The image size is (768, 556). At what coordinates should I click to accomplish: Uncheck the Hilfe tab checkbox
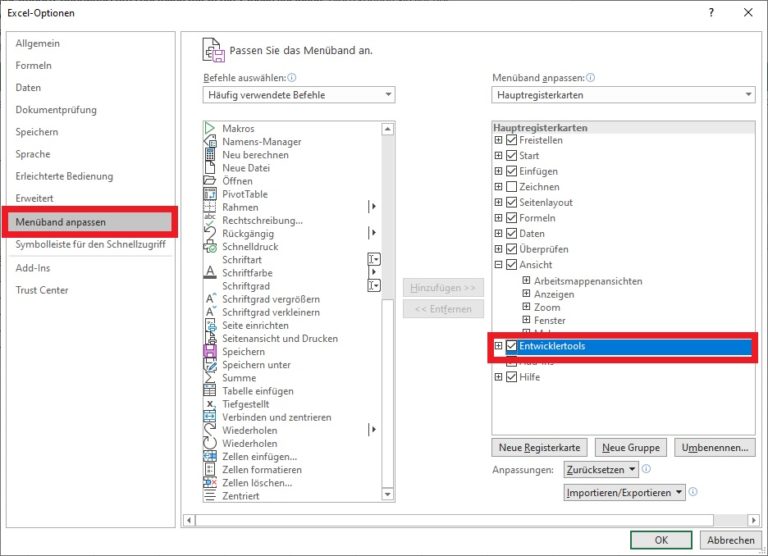[x=511, y=377]
